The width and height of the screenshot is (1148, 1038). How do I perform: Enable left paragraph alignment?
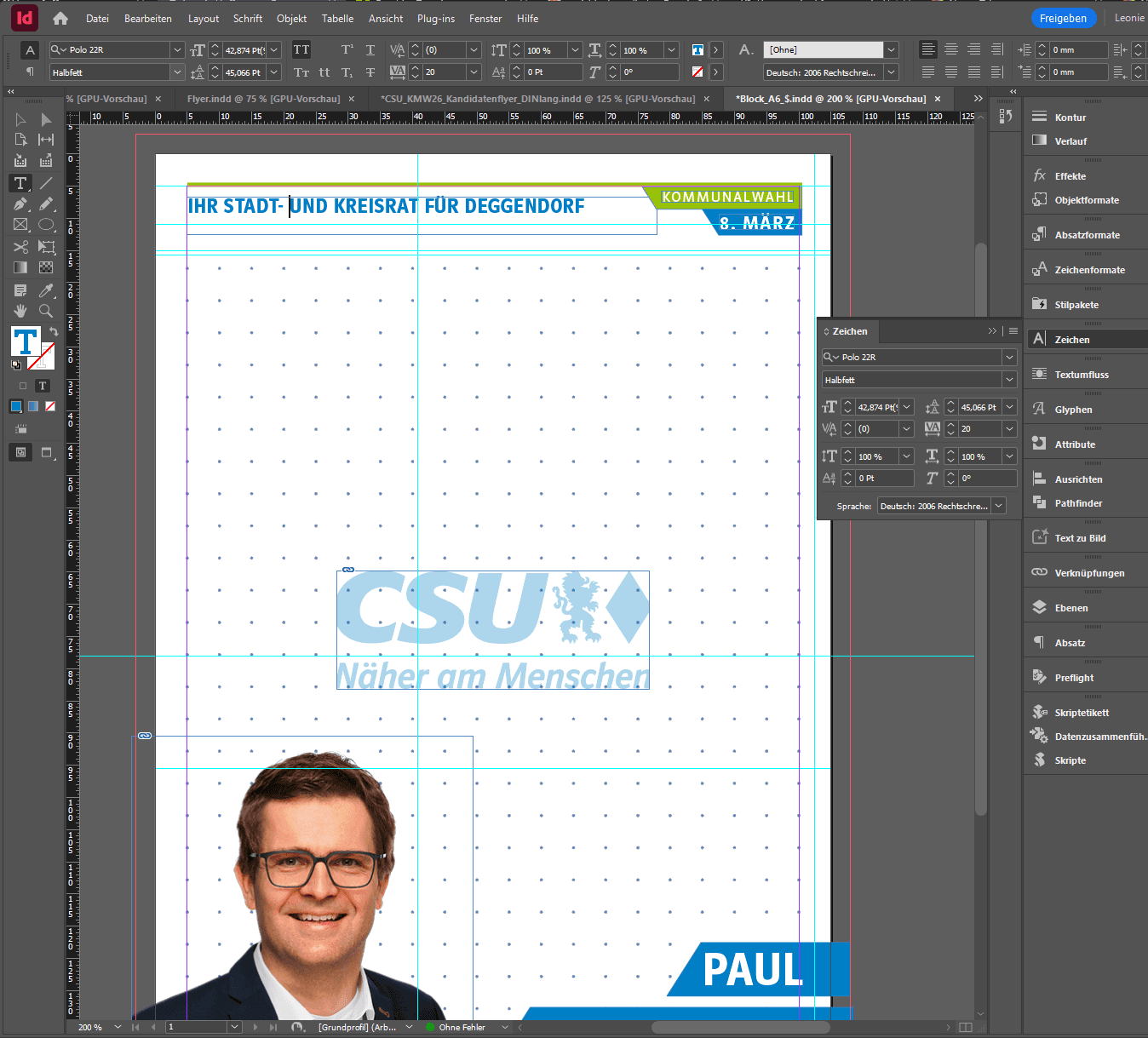pos(928,49)
